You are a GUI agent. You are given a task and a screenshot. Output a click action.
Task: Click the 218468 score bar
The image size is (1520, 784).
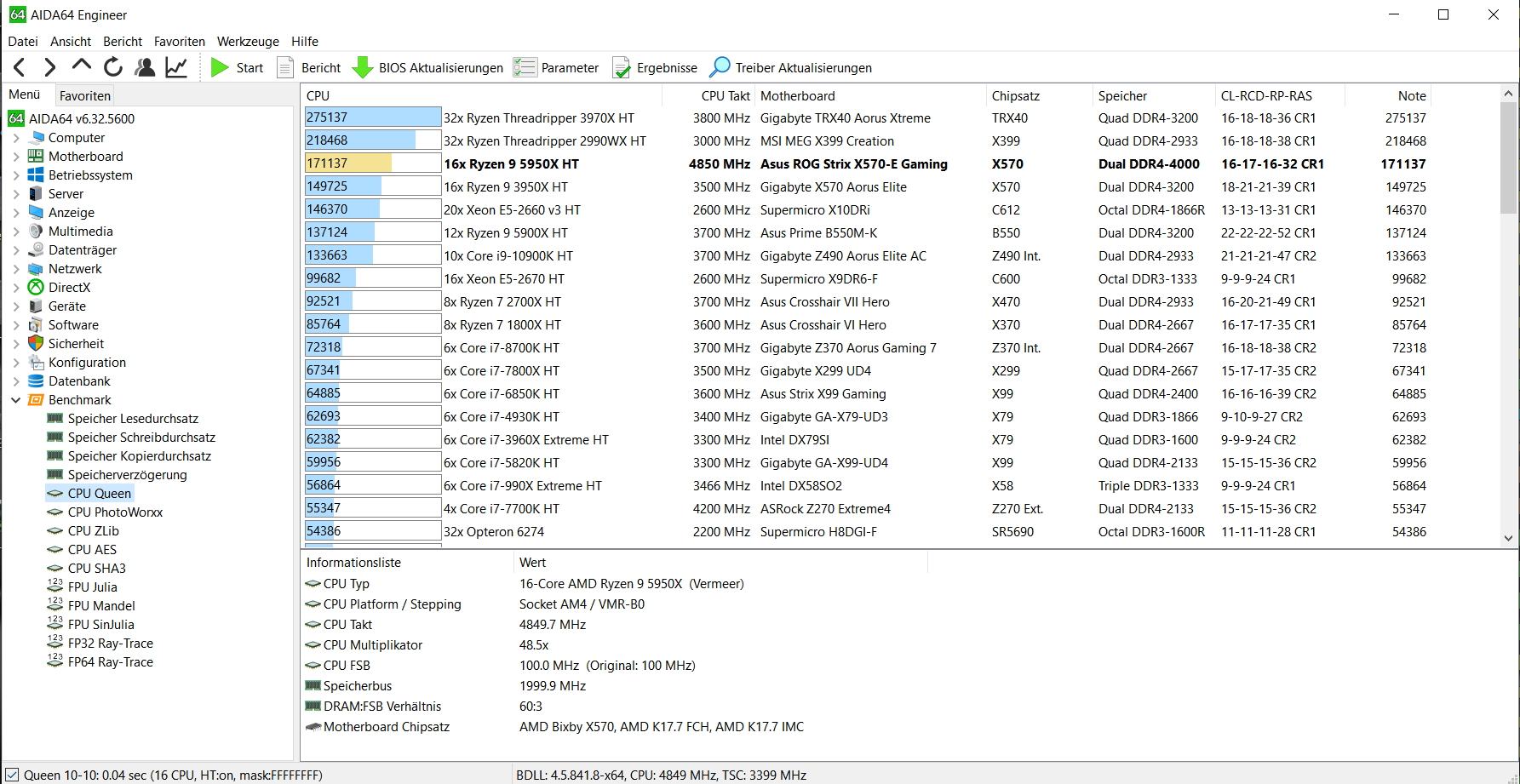(373, 140)
